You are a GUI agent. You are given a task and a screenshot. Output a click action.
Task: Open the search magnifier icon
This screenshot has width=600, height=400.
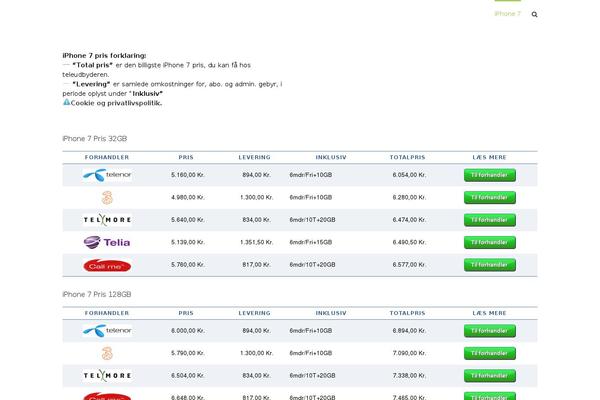(x=534, y=15)
